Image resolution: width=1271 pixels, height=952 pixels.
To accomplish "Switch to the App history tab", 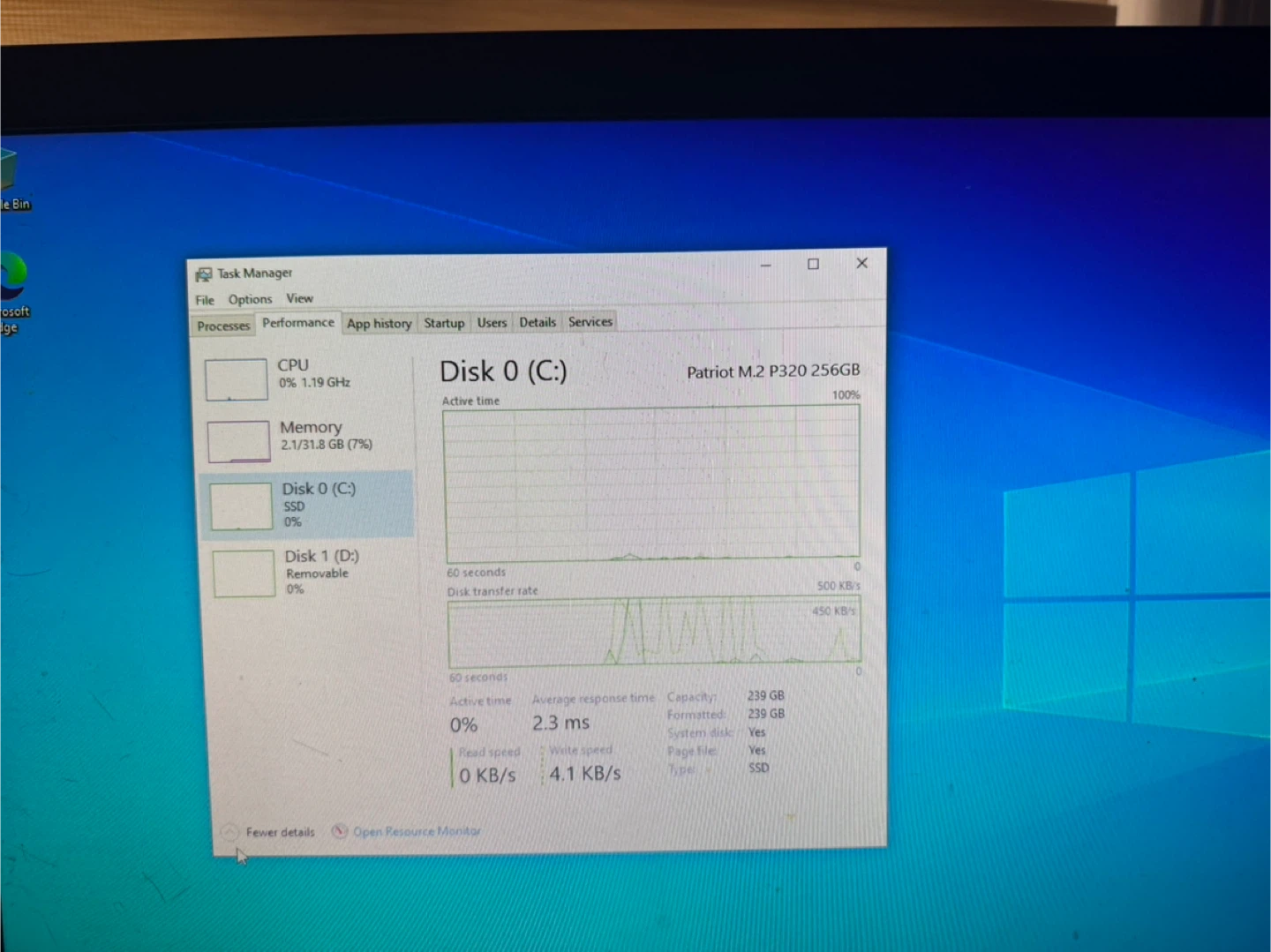I will [379, 324].
